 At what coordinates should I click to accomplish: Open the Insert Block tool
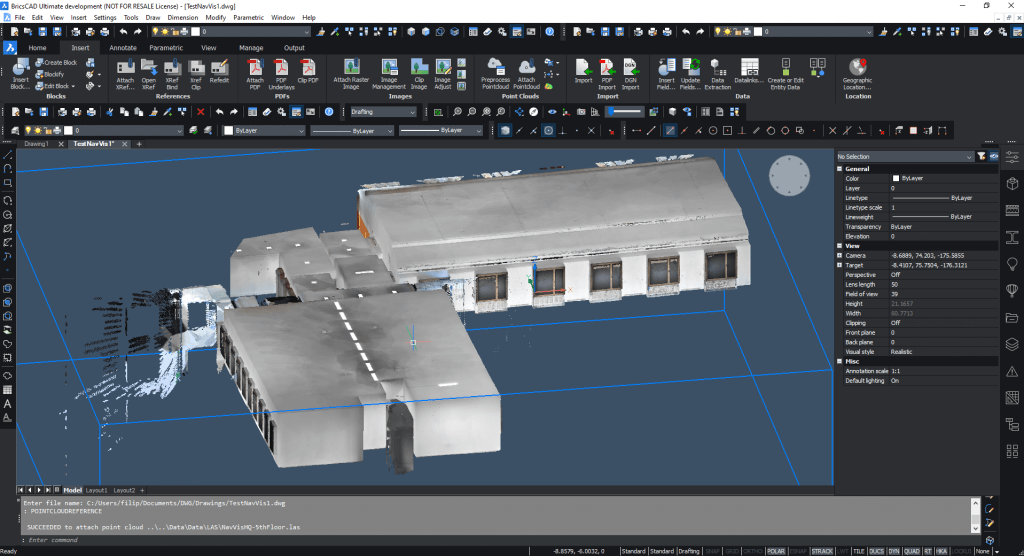[20, 73]
